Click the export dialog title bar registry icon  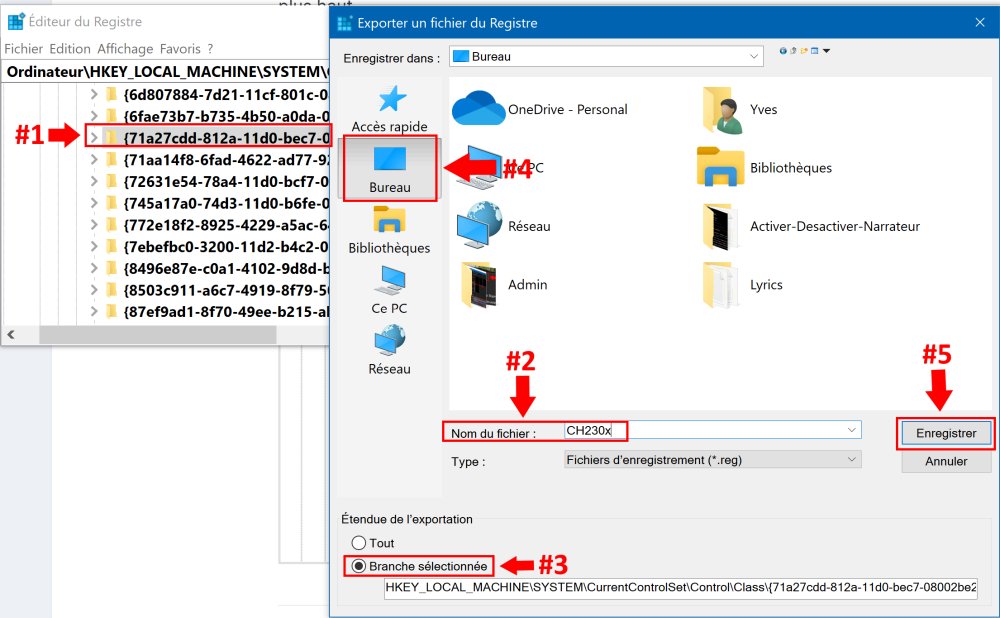point(344,24)
